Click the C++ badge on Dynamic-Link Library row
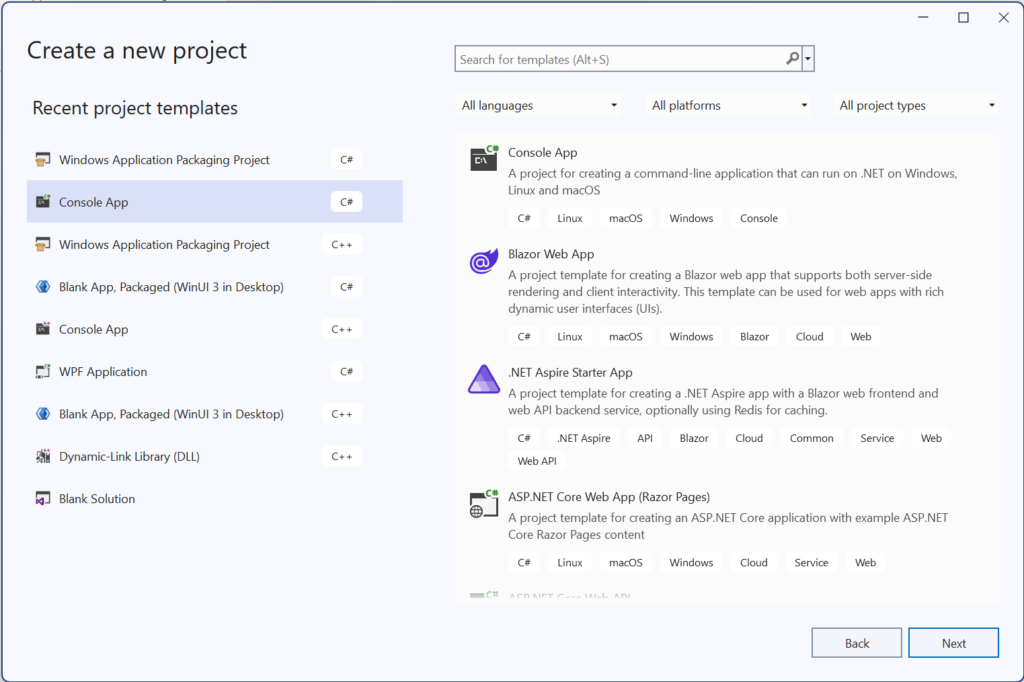 click(x=342, y=457)
